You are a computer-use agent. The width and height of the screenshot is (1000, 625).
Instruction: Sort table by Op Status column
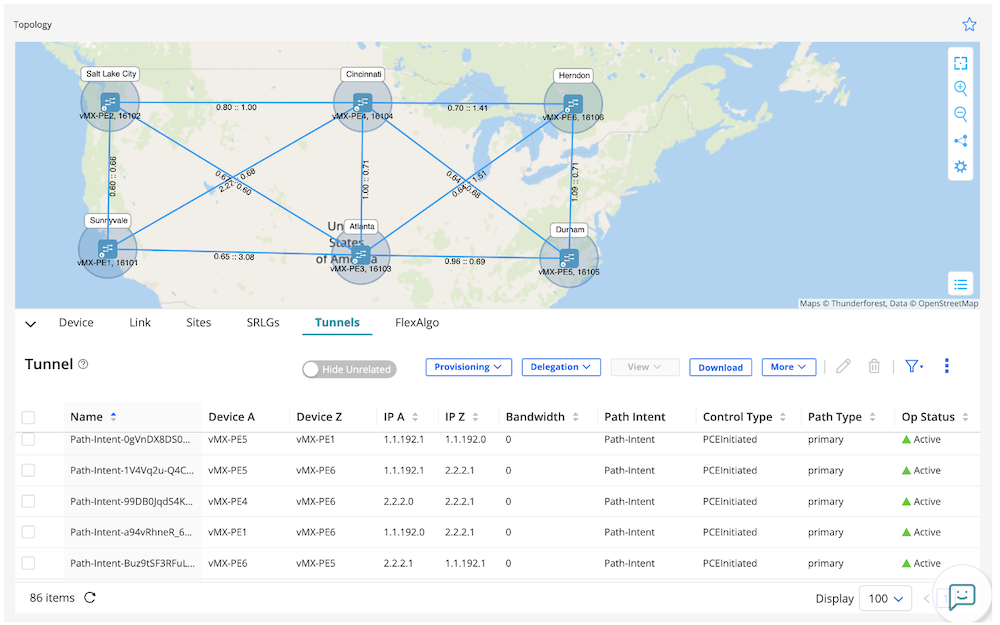[966, 416]
